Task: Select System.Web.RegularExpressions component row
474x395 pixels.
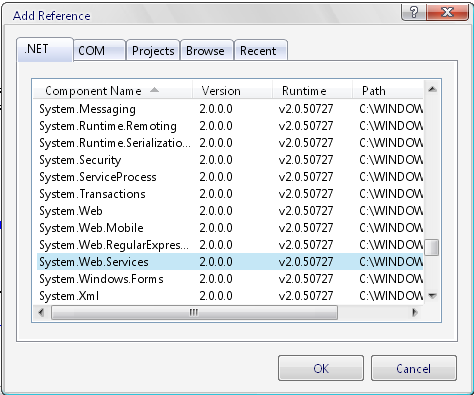Action: coord(230,245)
